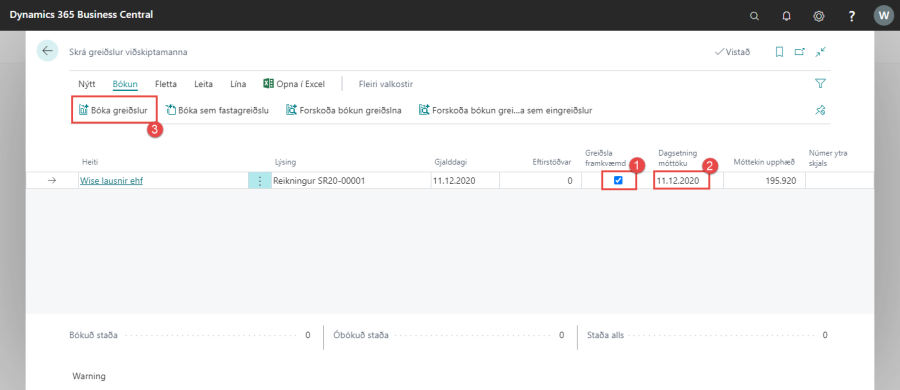Open the notifications bell
The image size is (900, 390).
786,16
